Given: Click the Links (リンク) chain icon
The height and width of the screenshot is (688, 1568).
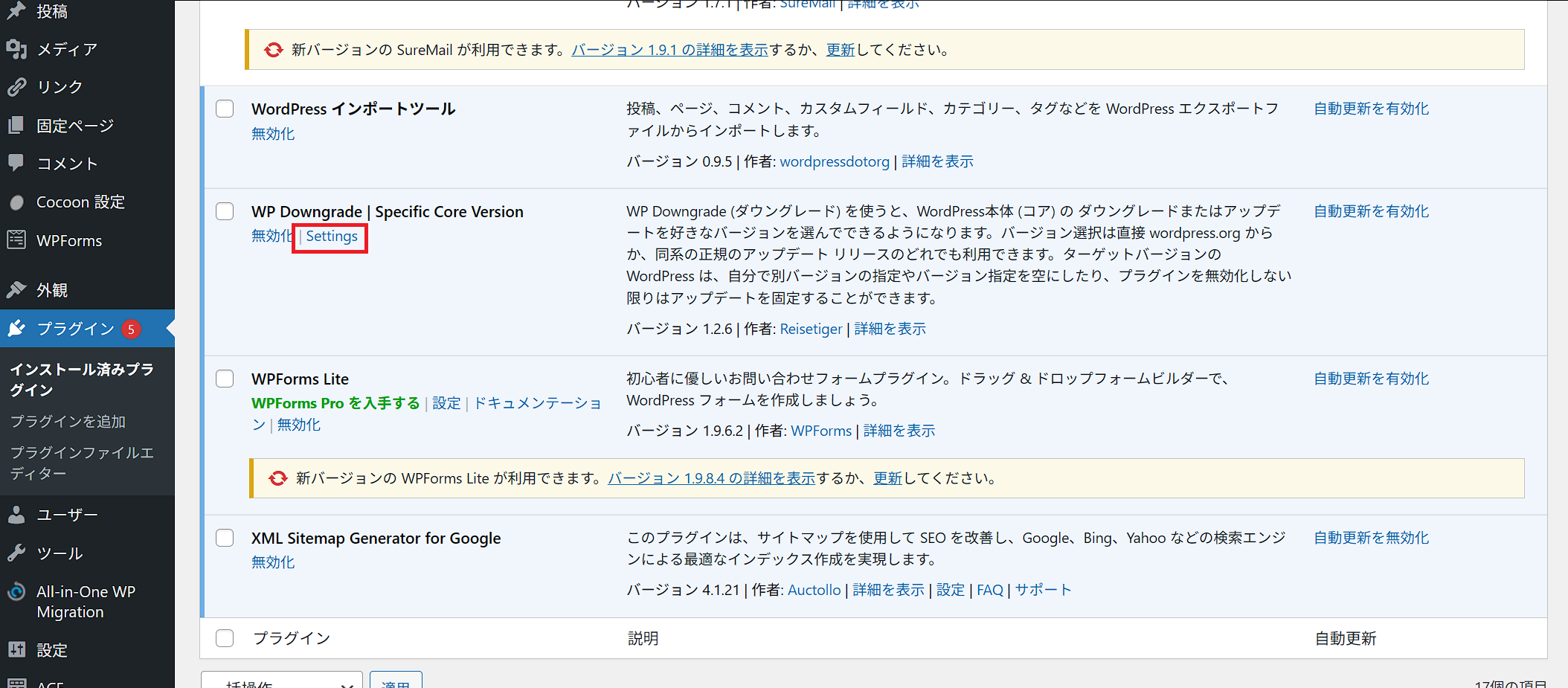Looking at the screenshot, I should tap(16, 87).
